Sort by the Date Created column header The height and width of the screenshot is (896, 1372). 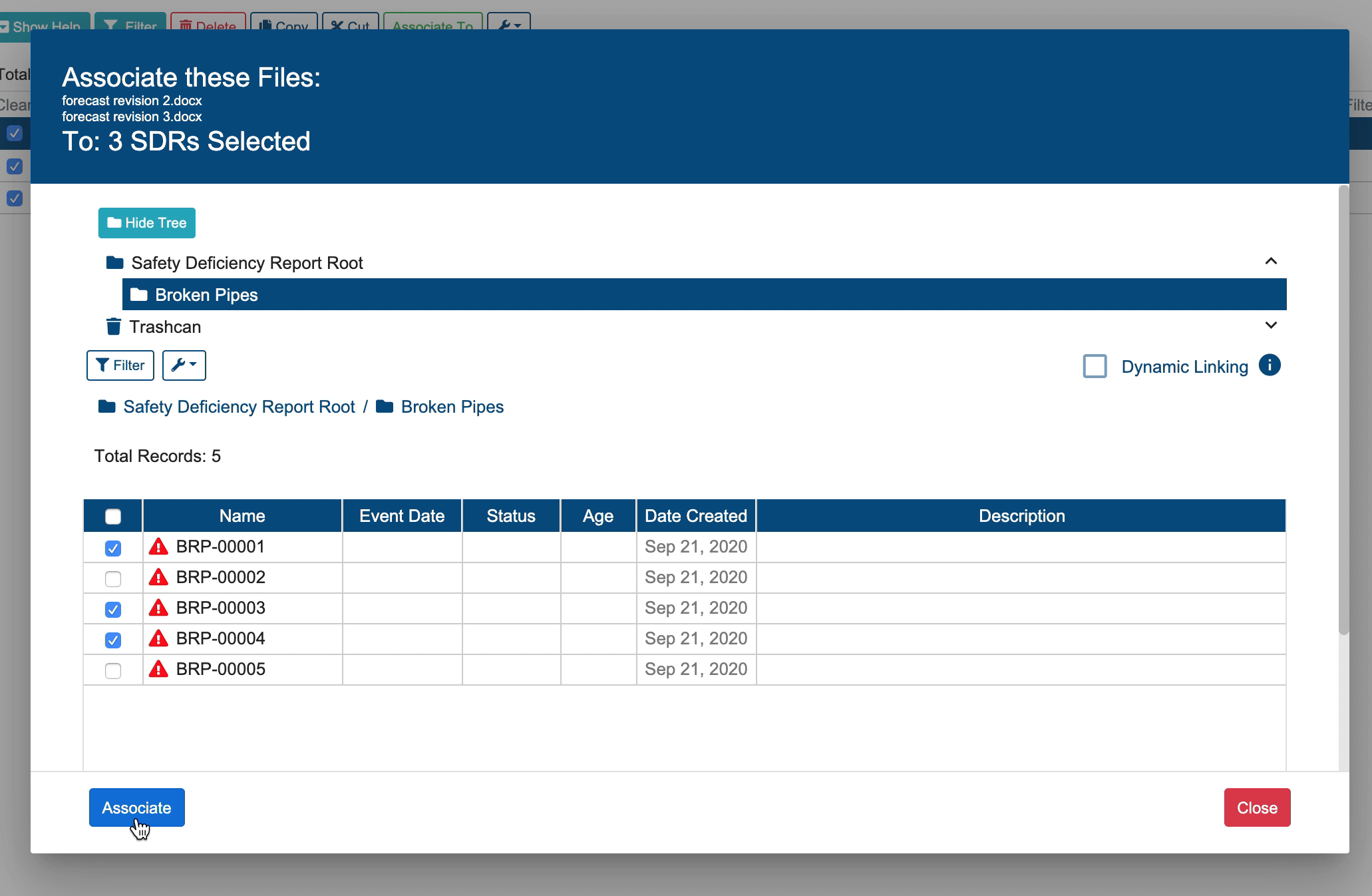[x=696, y=516]
